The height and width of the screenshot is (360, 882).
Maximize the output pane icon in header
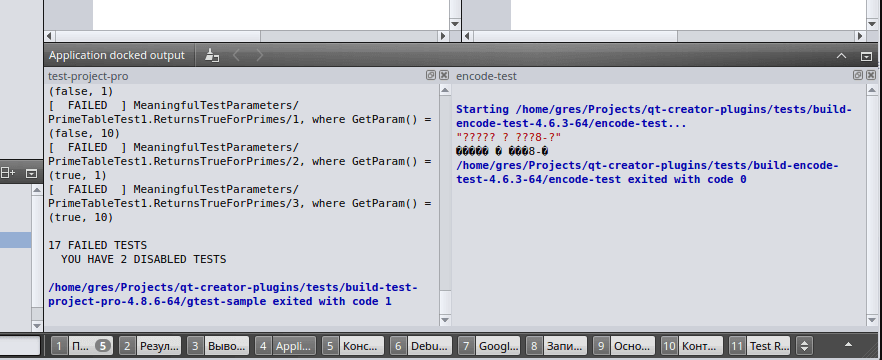tap(866, 56)
